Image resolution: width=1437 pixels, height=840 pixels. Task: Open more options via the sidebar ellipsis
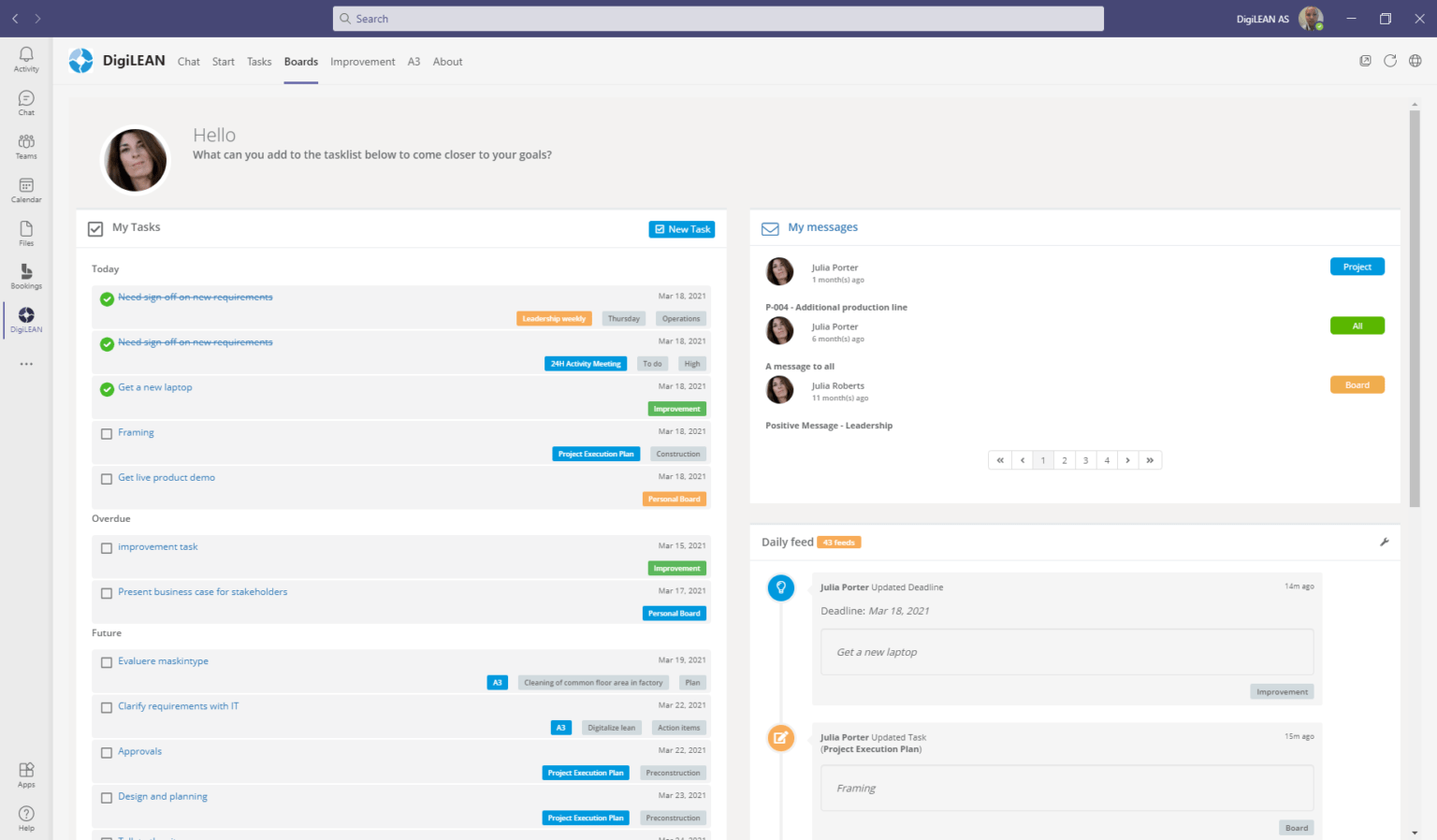[x=25, y=364]
